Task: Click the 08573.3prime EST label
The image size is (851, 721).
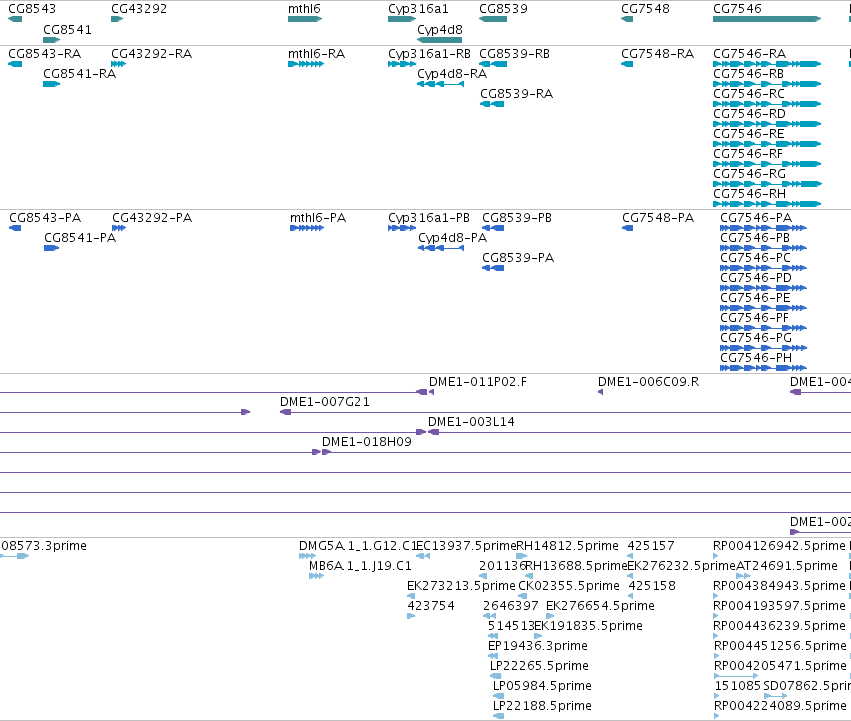Action: [x=43, y=546]
